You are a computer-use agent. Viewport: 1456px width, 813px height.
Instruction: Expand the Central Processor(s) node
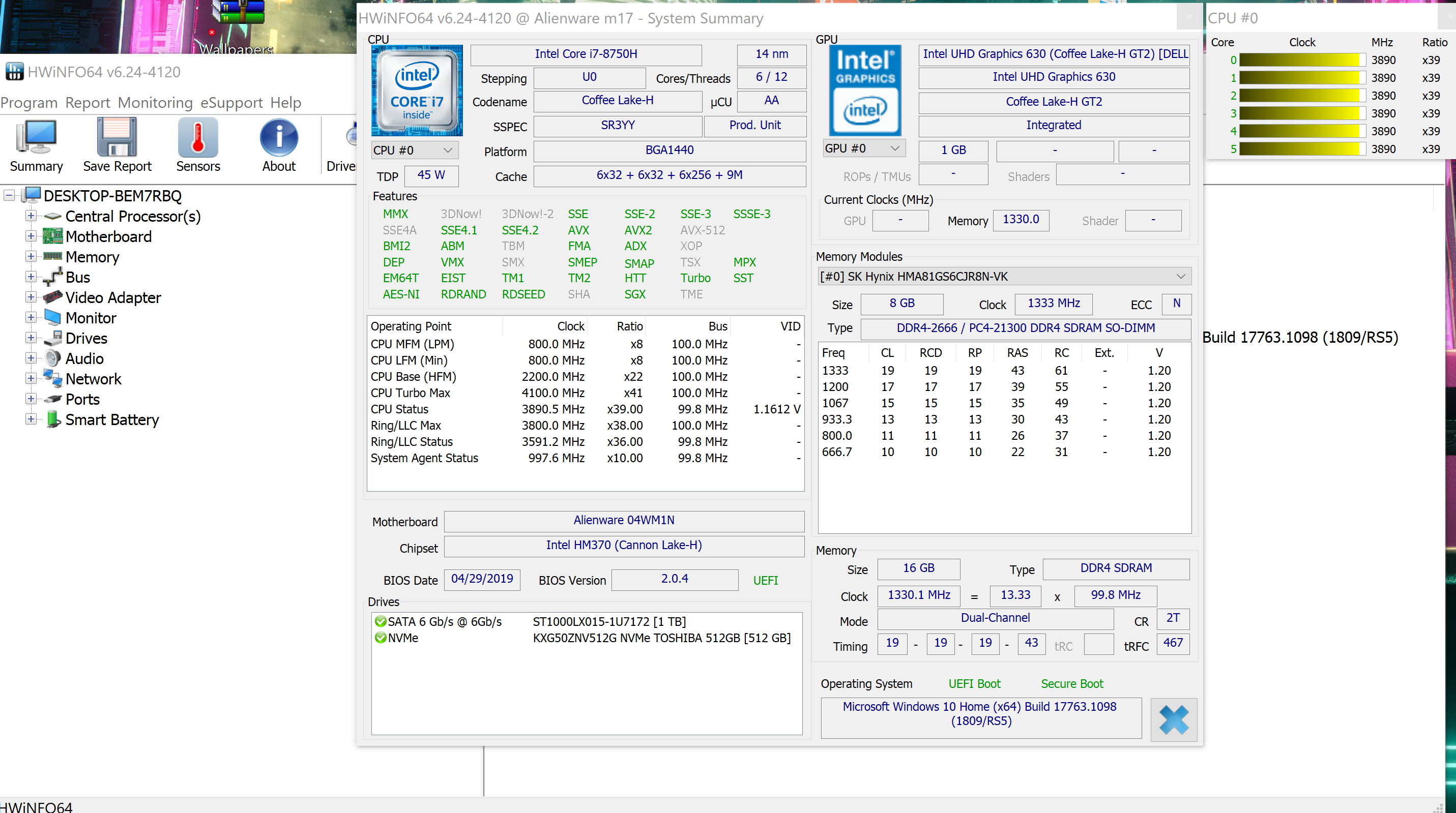[x=31, y=216]
